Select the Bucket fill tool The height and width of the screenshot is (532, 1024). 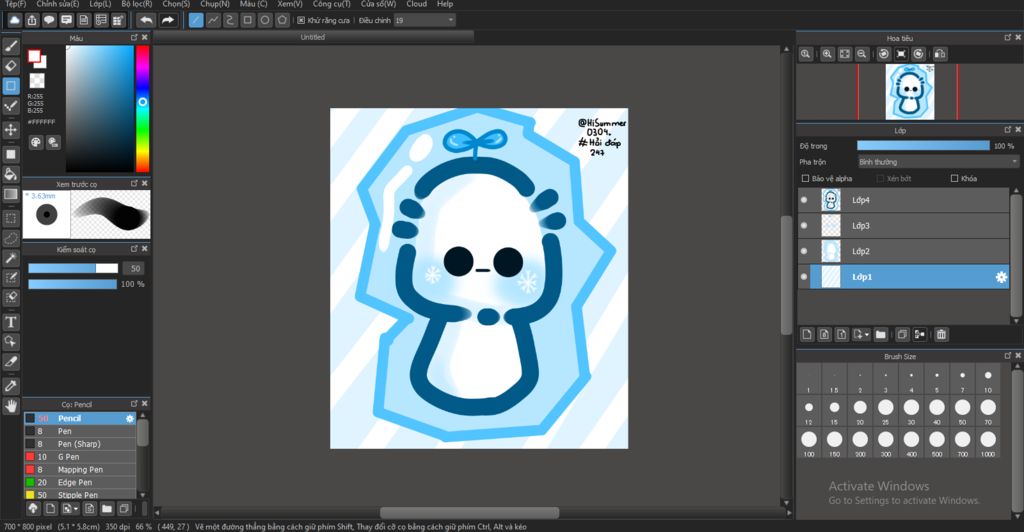pyautogui.click(x=10, y=174)
